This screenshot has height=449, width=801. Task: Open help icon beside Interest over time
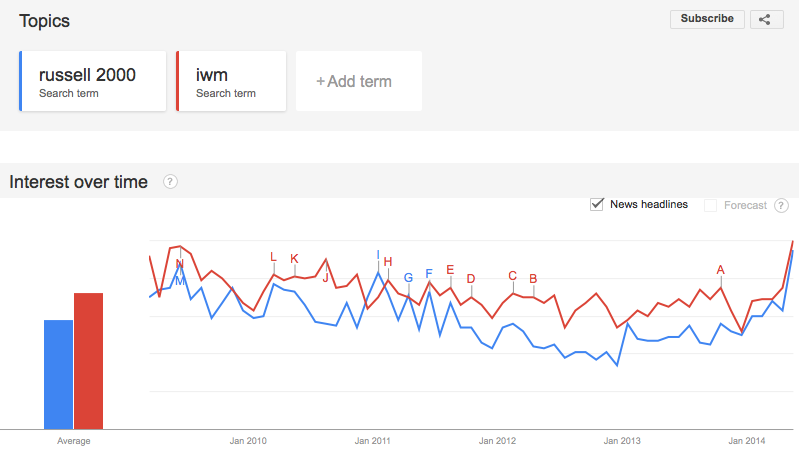(x=170, y=181)
